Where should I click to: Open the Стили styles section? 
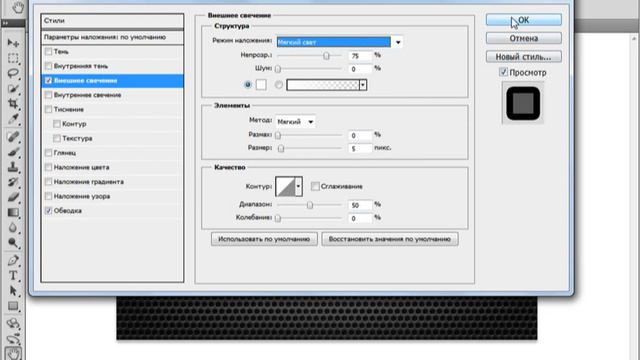[112, 20]
